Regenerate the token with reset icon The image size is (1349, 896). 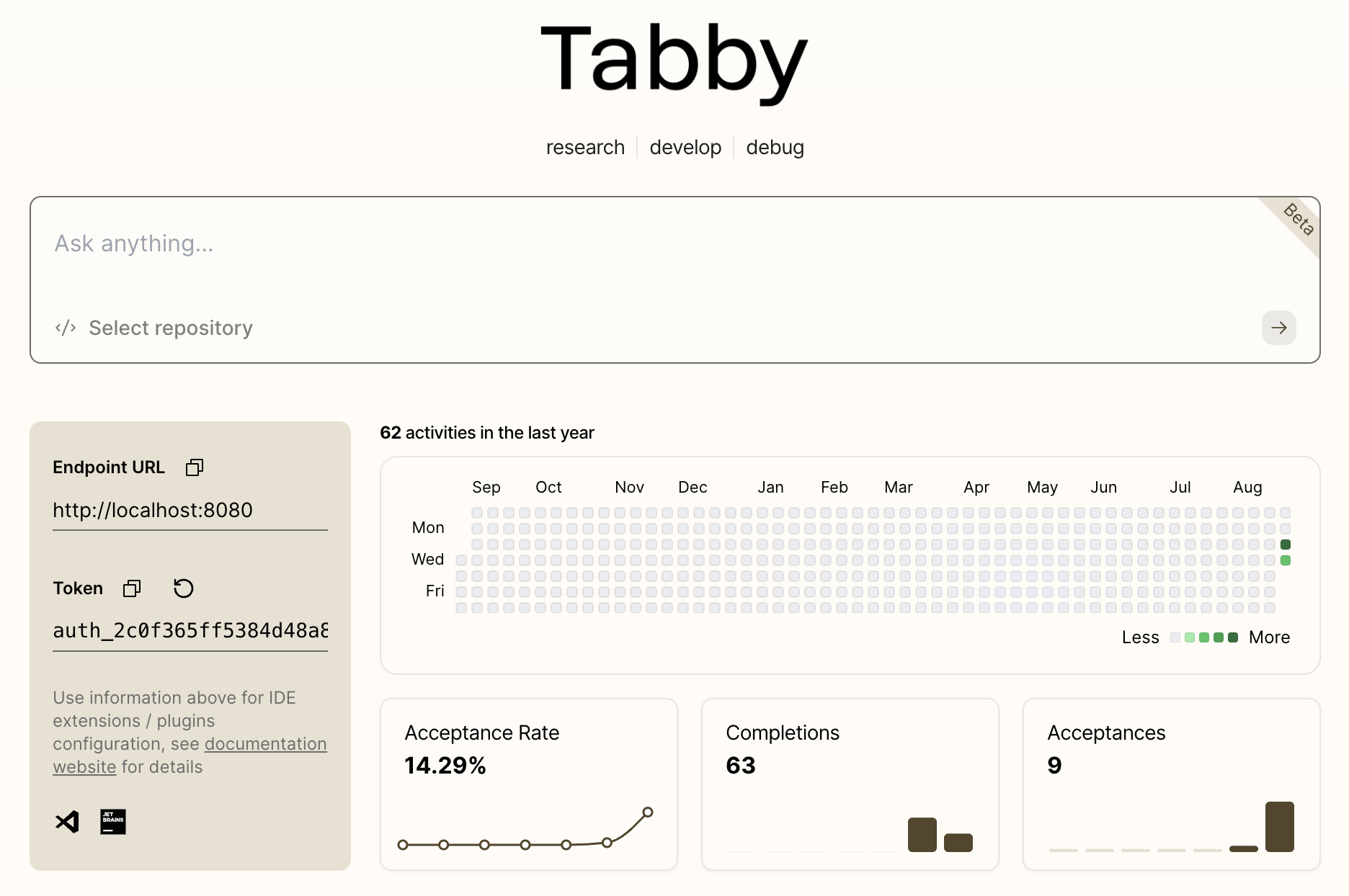click(184, 588)
